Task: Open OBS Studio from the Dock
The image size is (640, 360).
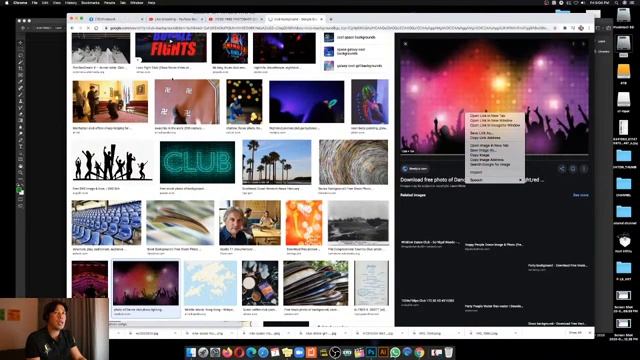Action: click(x=335, y=352)
